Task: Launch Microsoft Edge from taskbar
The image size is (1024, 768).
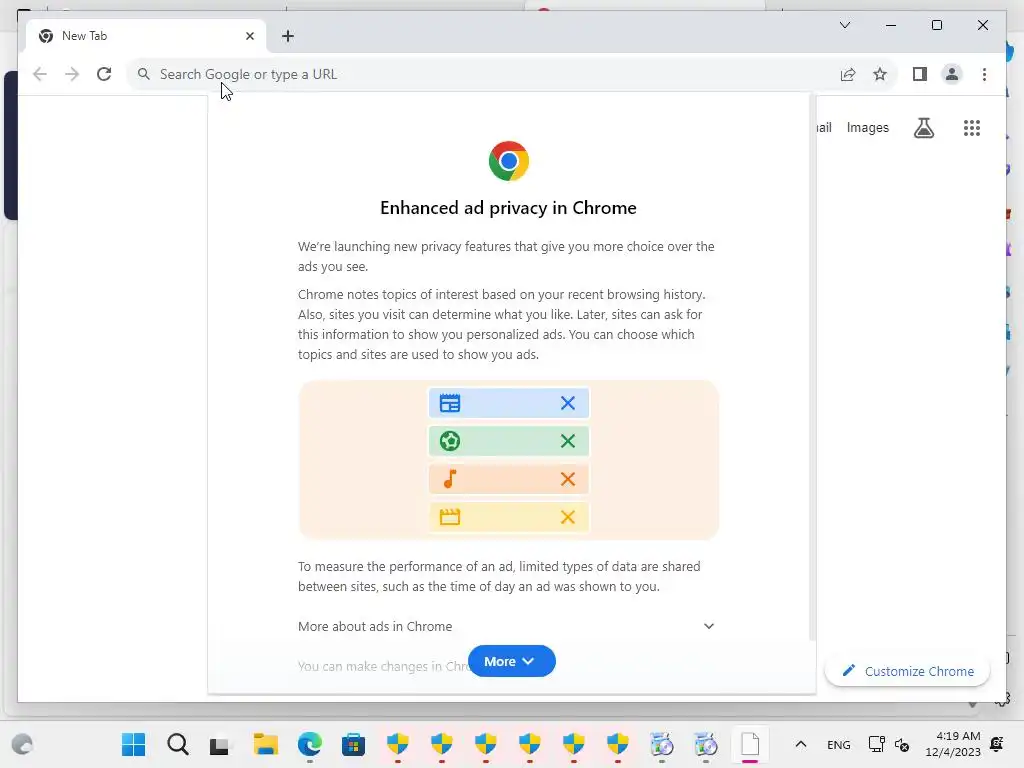Action: click(x=310, y=744)
